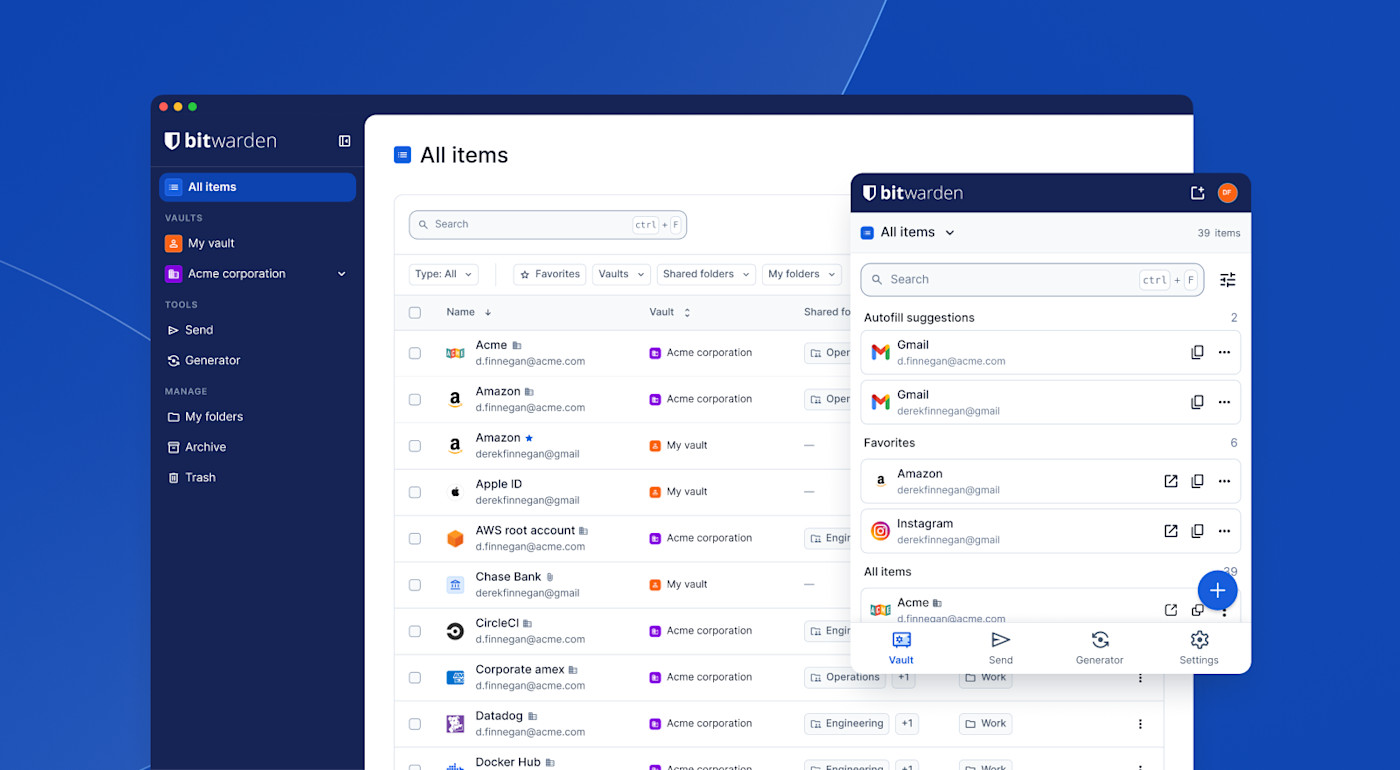Switch to the Vault tab in the extension
This screenshot has height=770, width=1400.
point(901,648)
